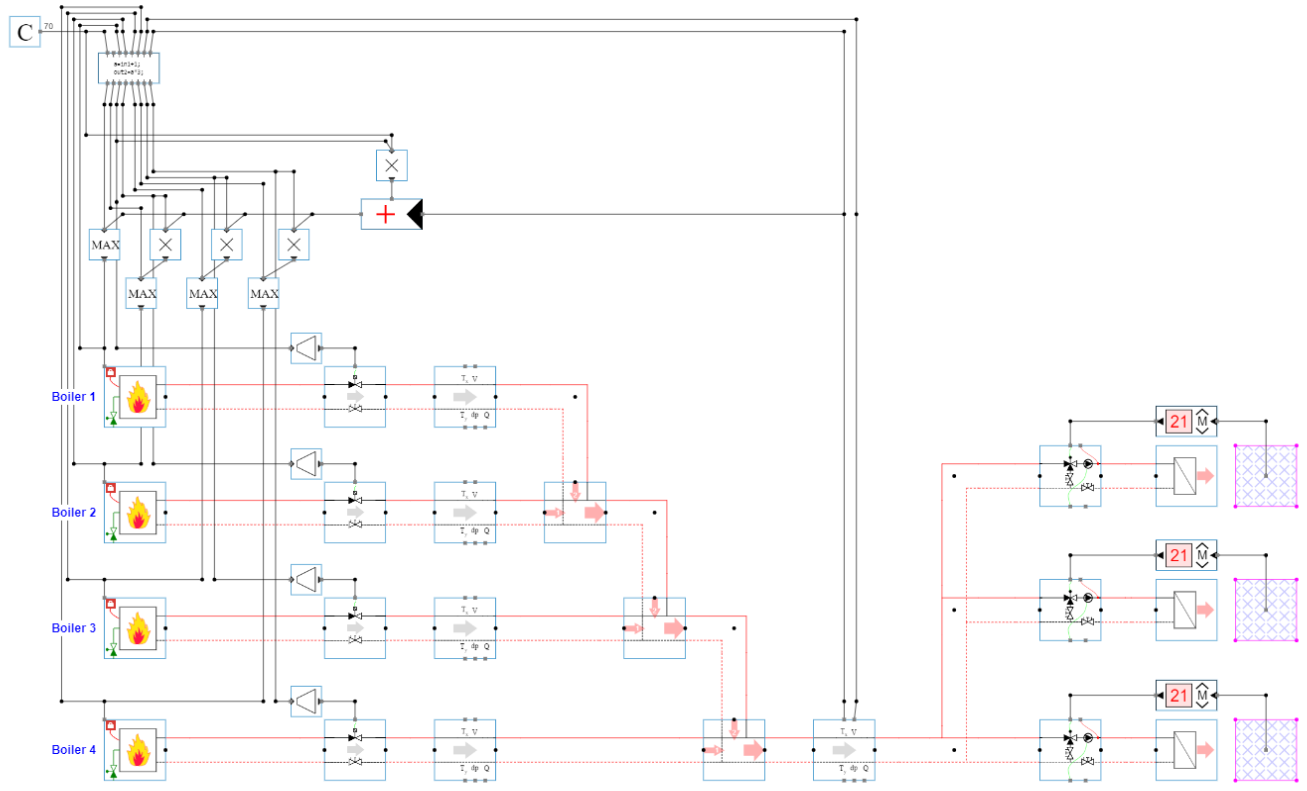Screen dimensions: 1307x791
Task: Click the mixer block joining Boiler 1 and 2 pipes
Action: (574, 512)
